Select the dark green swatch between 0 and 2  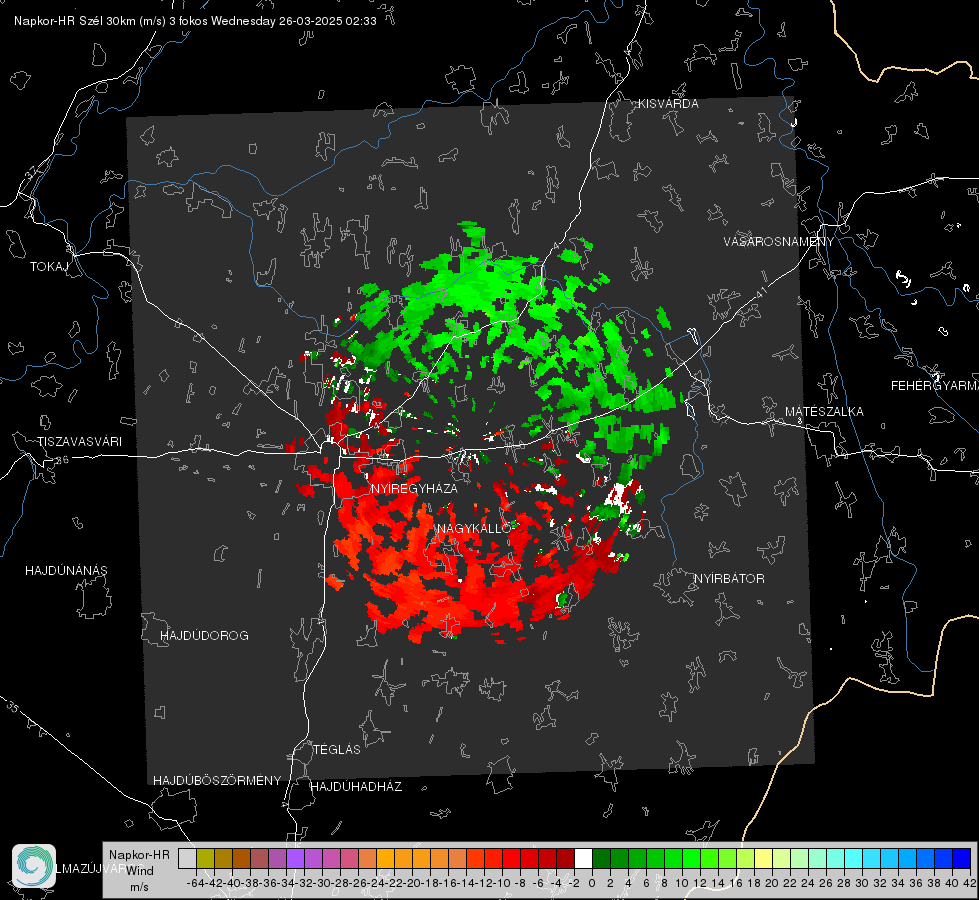pyautogui.click(x=601, y=858)
